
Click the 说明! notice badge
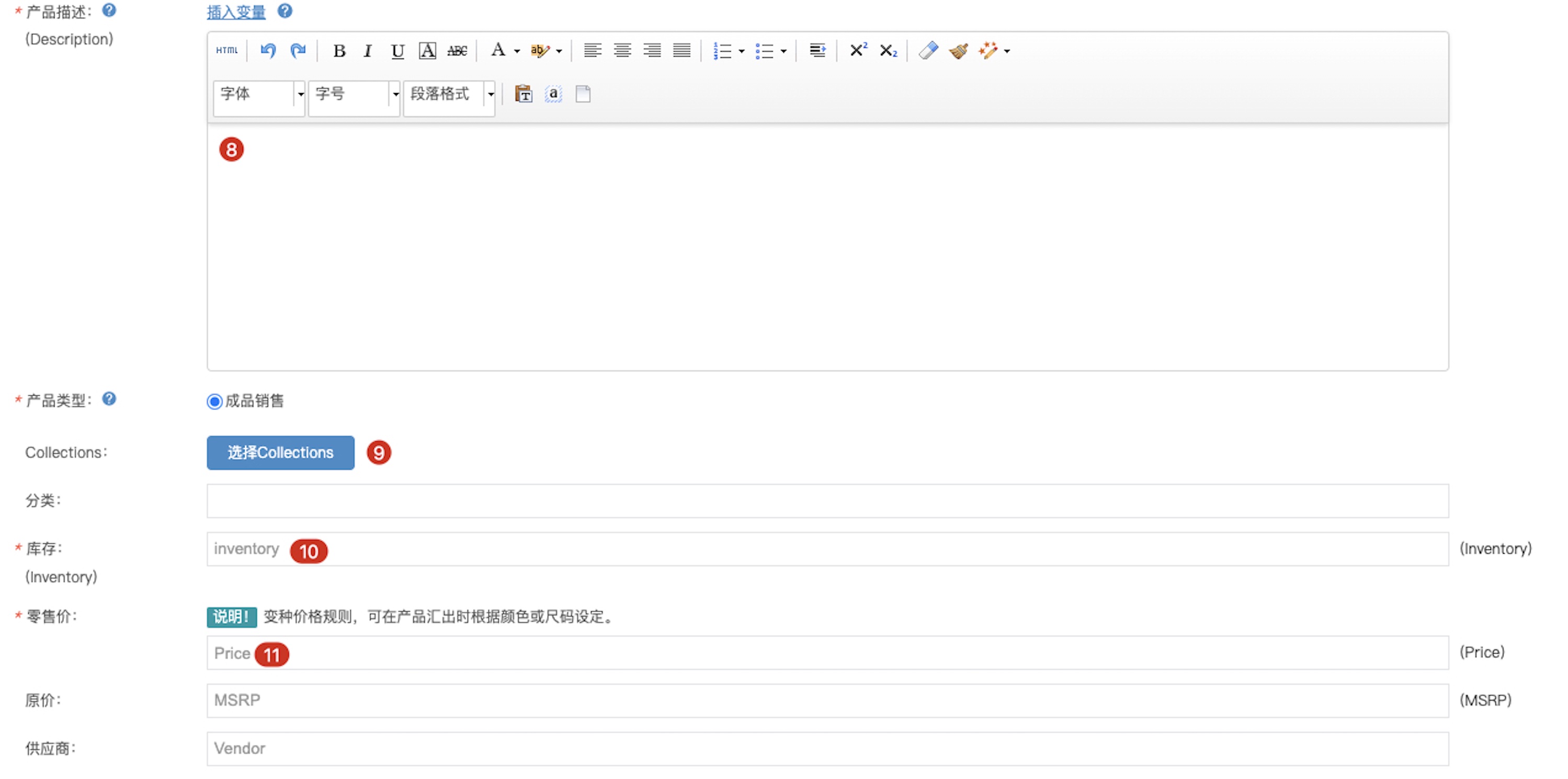[x=231, y=617]
